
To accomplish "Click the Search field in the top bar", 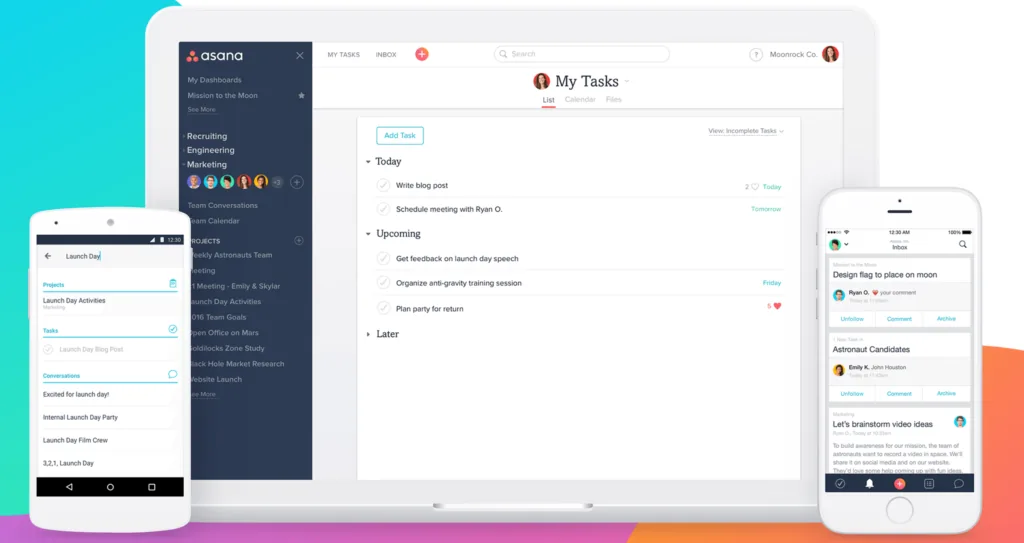I will pos(581,54).
